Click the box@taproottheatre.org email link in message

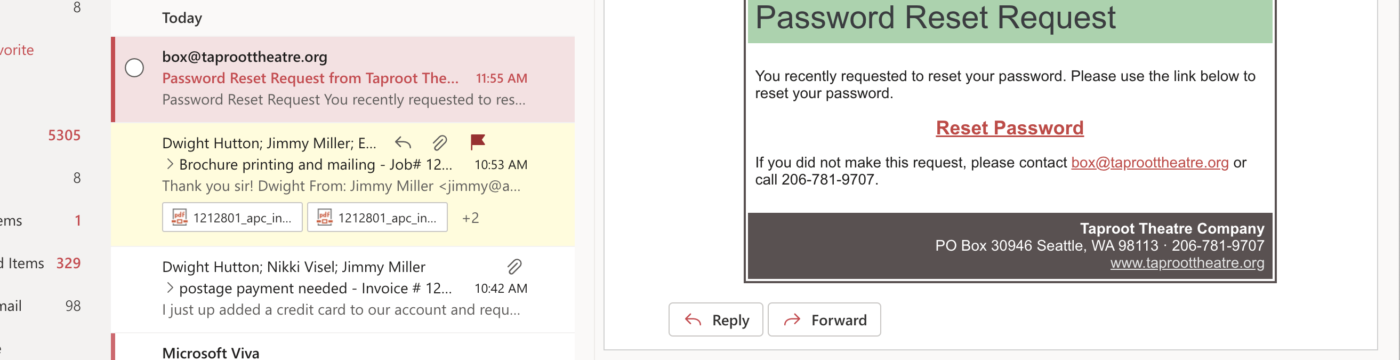click(x=1150, y=162)
